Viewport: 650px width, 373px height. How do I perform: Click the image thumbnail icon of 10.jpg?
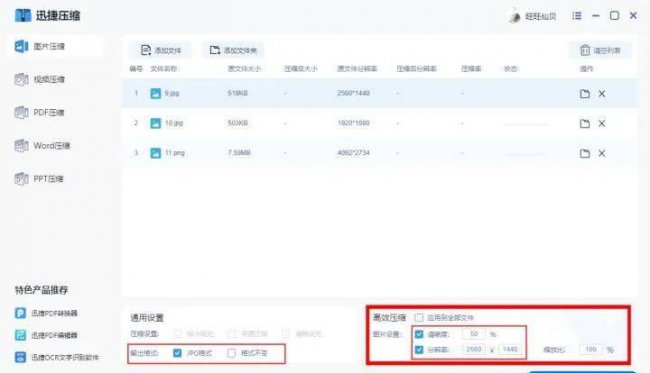pyautogui.click(x=155, y=123)
